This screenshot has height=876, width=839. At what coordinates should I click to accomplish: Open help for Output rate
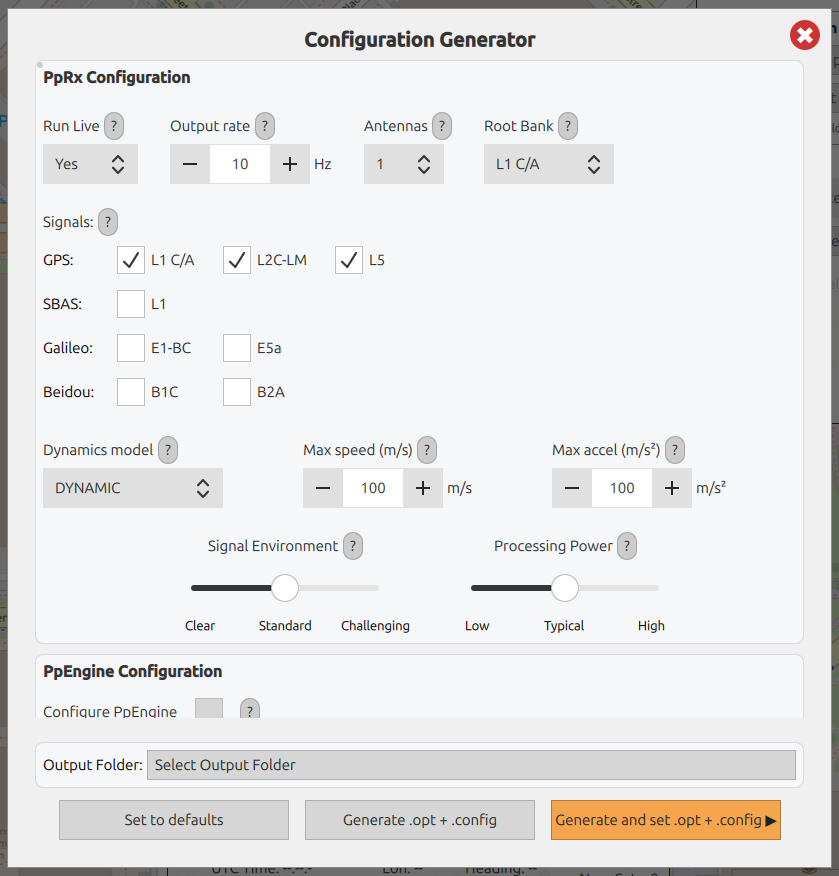tap(265, 126)
